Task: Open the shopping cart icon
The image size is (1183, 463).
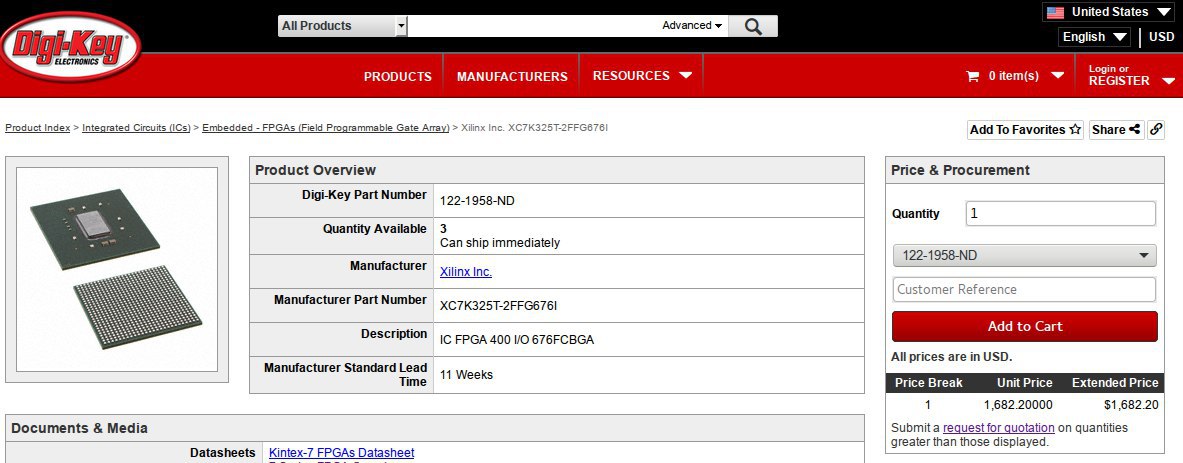Action: [973, 75]
